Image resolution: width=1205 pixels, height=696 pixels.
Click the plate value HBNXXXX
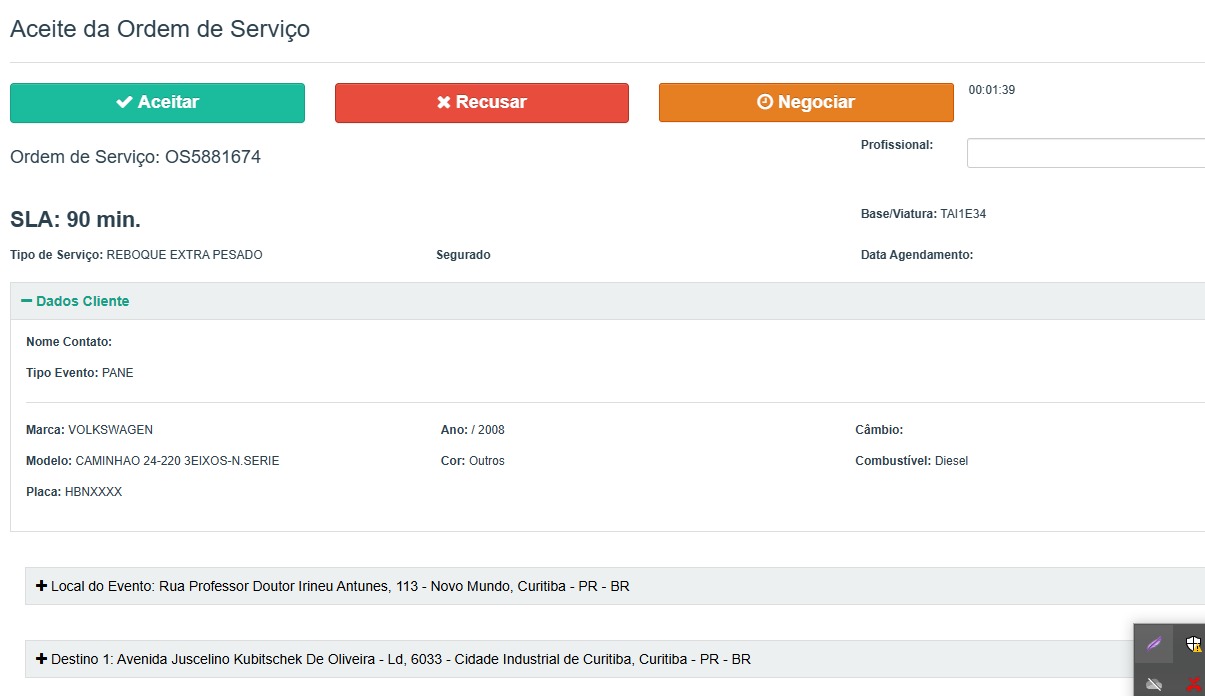(93, 492)
